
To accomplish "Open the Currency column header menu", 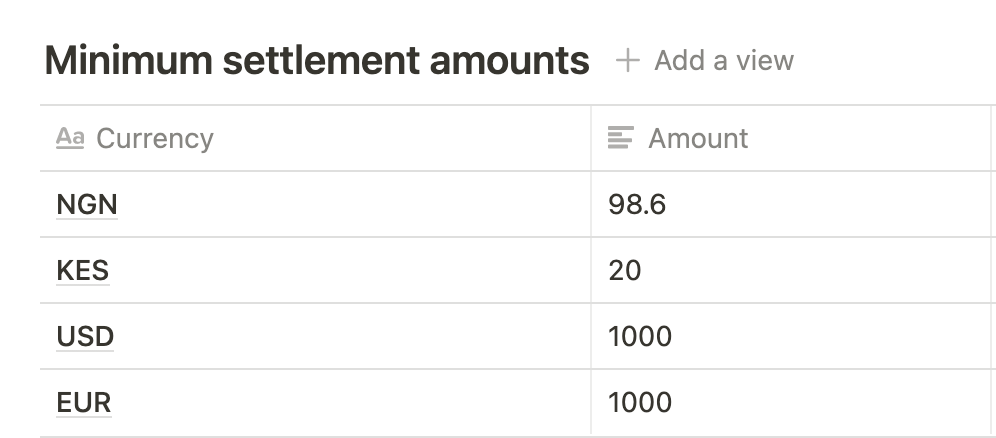I will [x=154, y=138].
